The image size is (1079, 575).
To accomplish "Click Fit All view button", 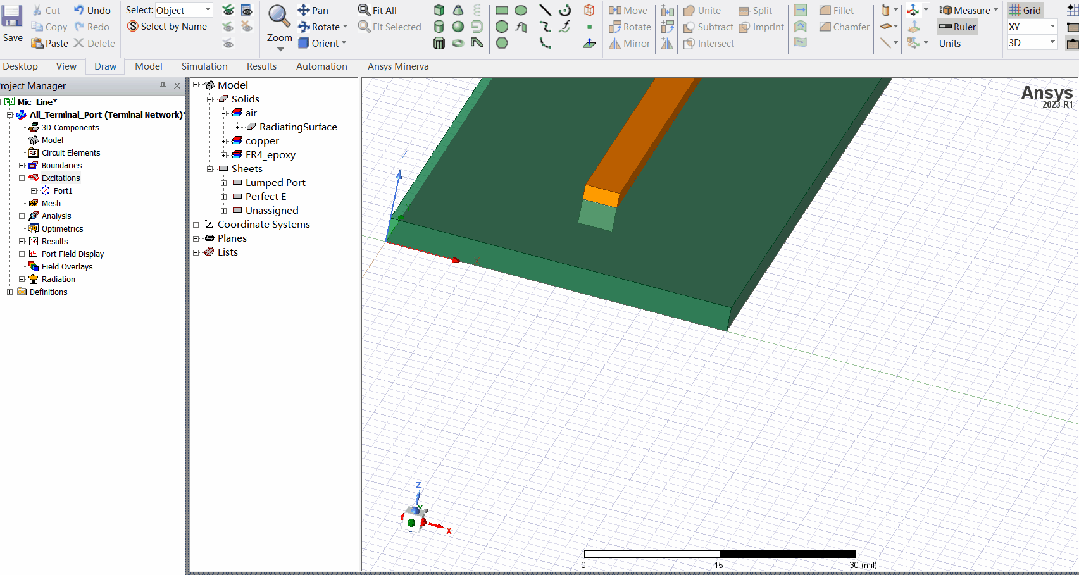I will click(x=377, y=10).
